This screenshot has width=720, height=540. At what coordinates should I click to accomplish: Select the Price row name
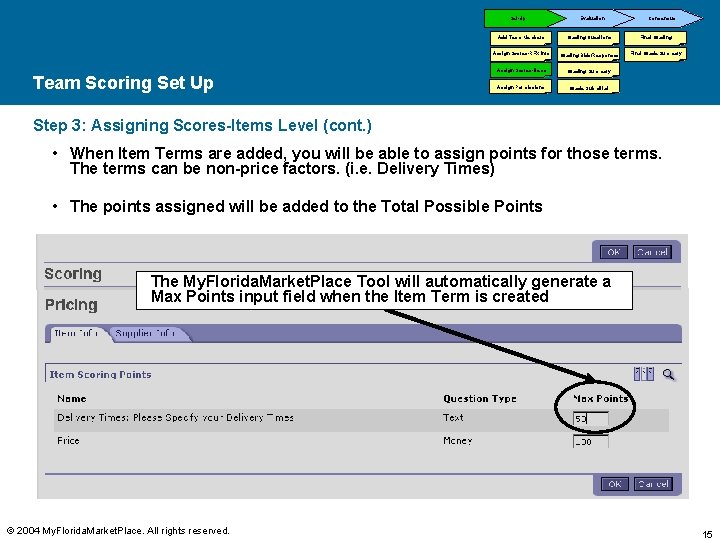68,441
